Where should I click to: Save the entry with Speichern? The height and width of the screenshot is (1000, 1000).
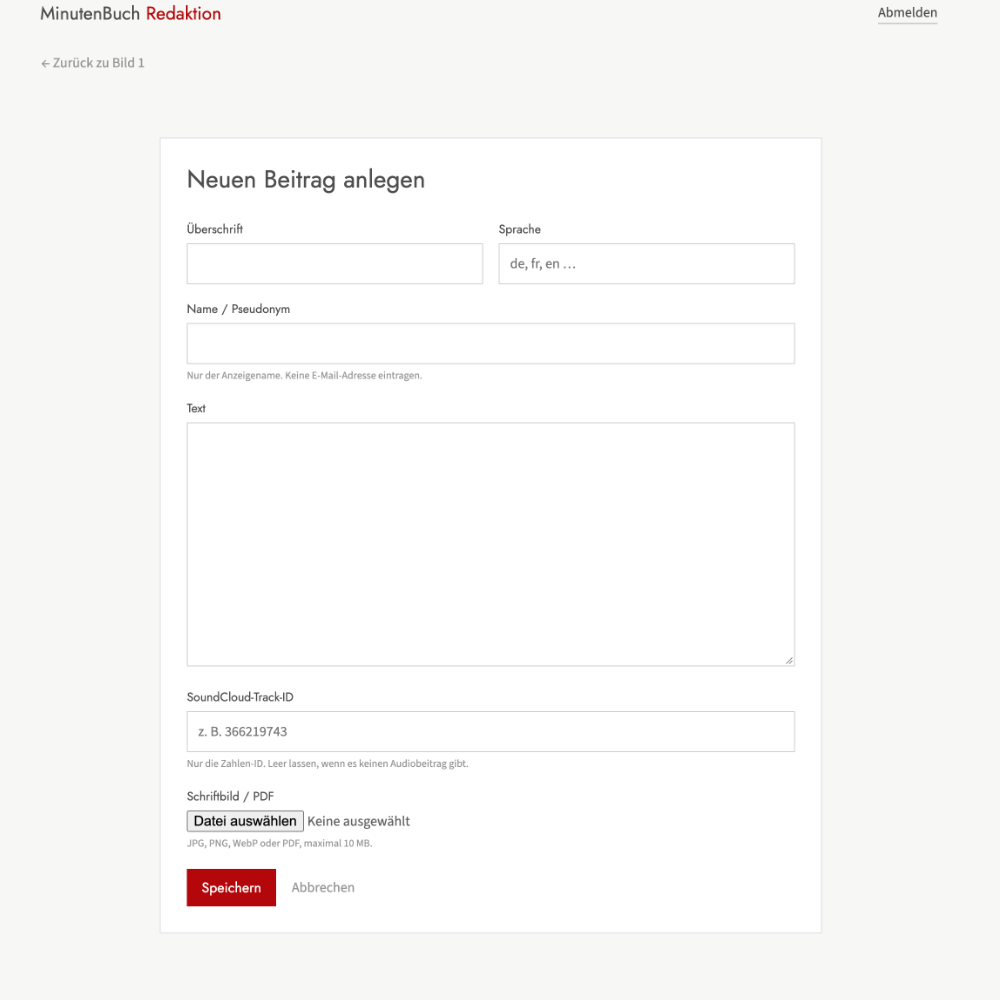(x=231, y=887)
